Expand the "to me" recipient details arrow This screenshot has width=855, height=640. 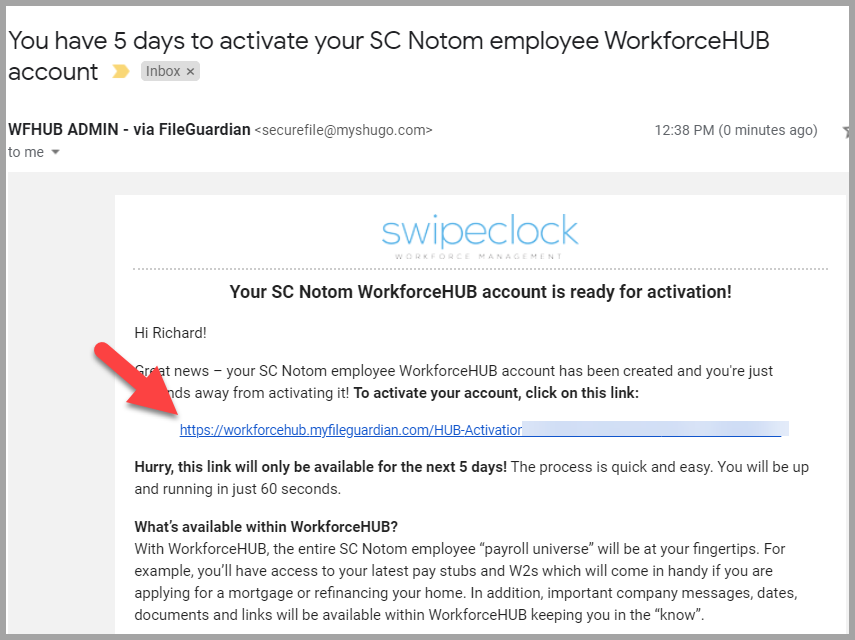click(x=55, y=152)
